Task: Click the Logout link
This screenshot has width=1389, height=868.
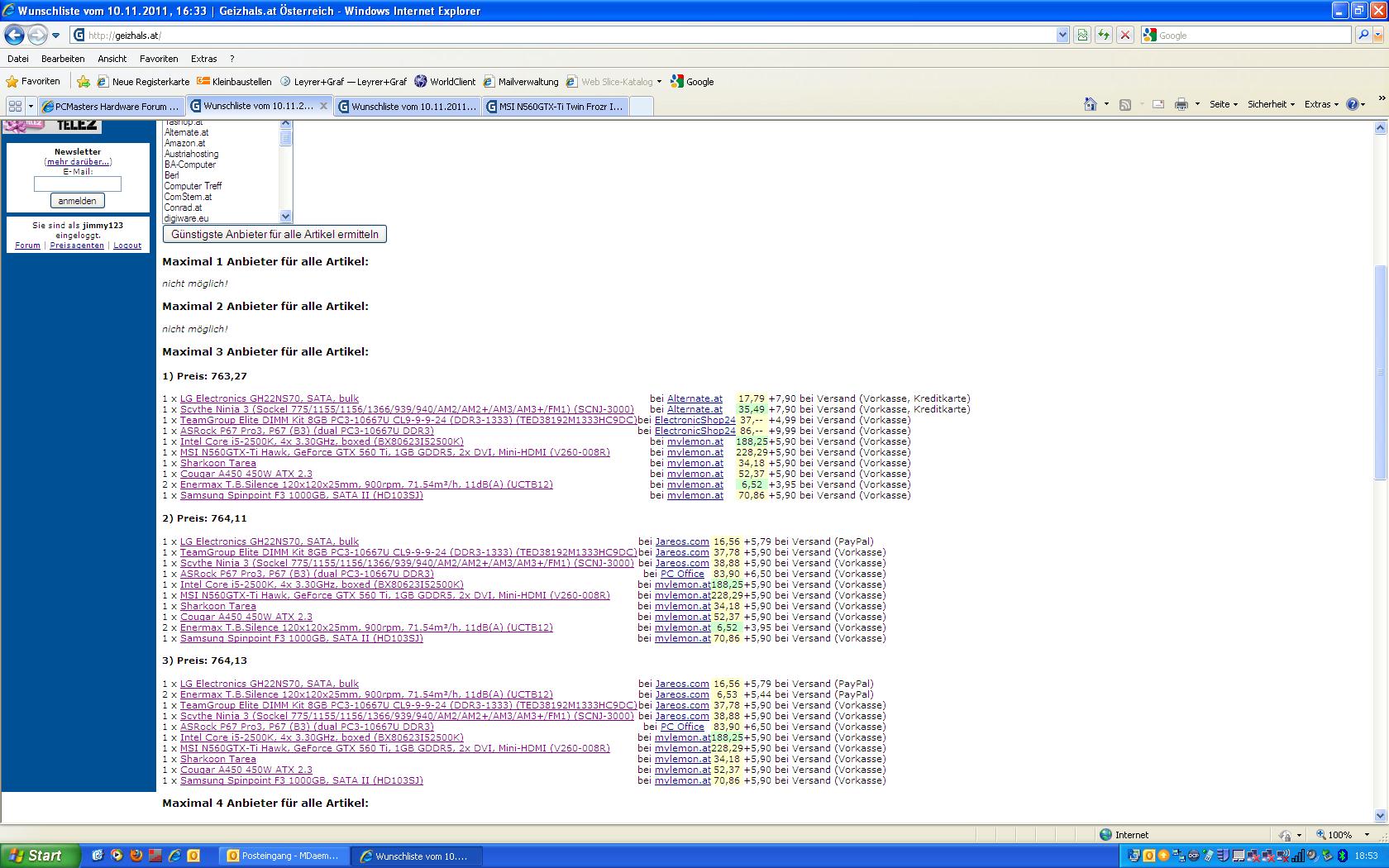Action: [x=127, y=246]
